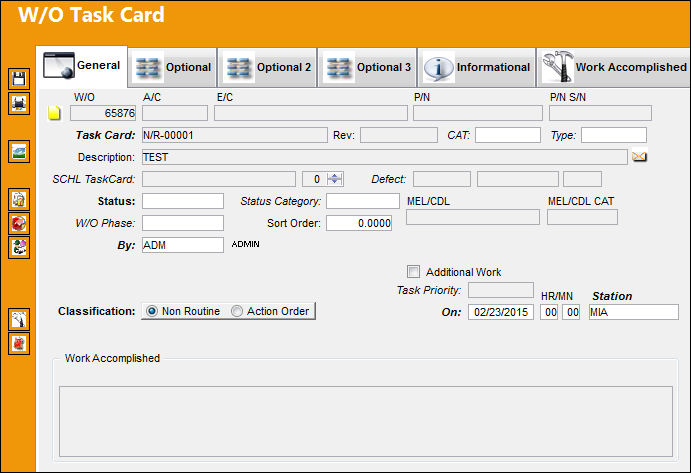Click the first Defect field
This screenshot has height=473, width=691.
pos(442,179)
